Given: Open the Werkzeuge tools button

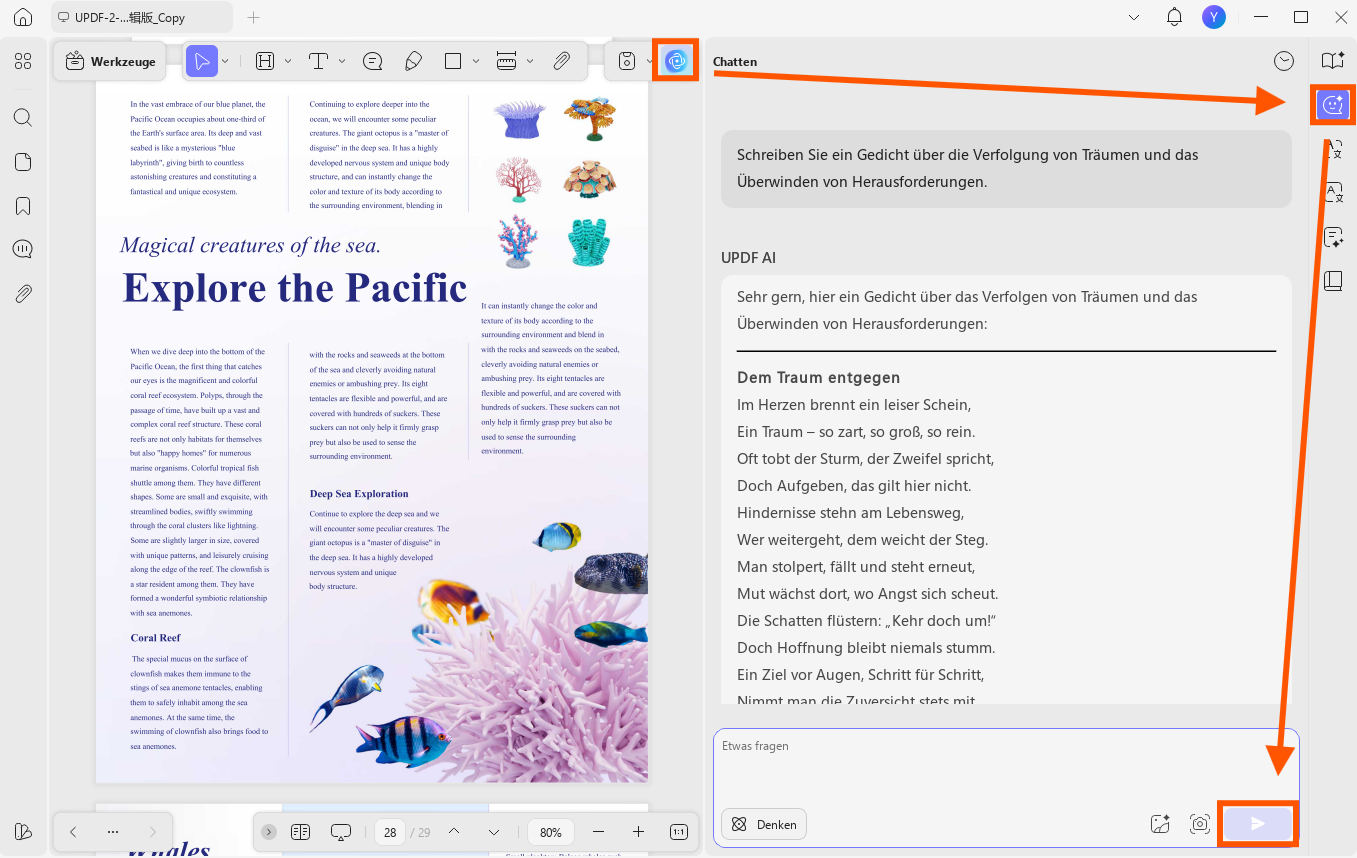Looking at the screenshot, I should [110, 62].
